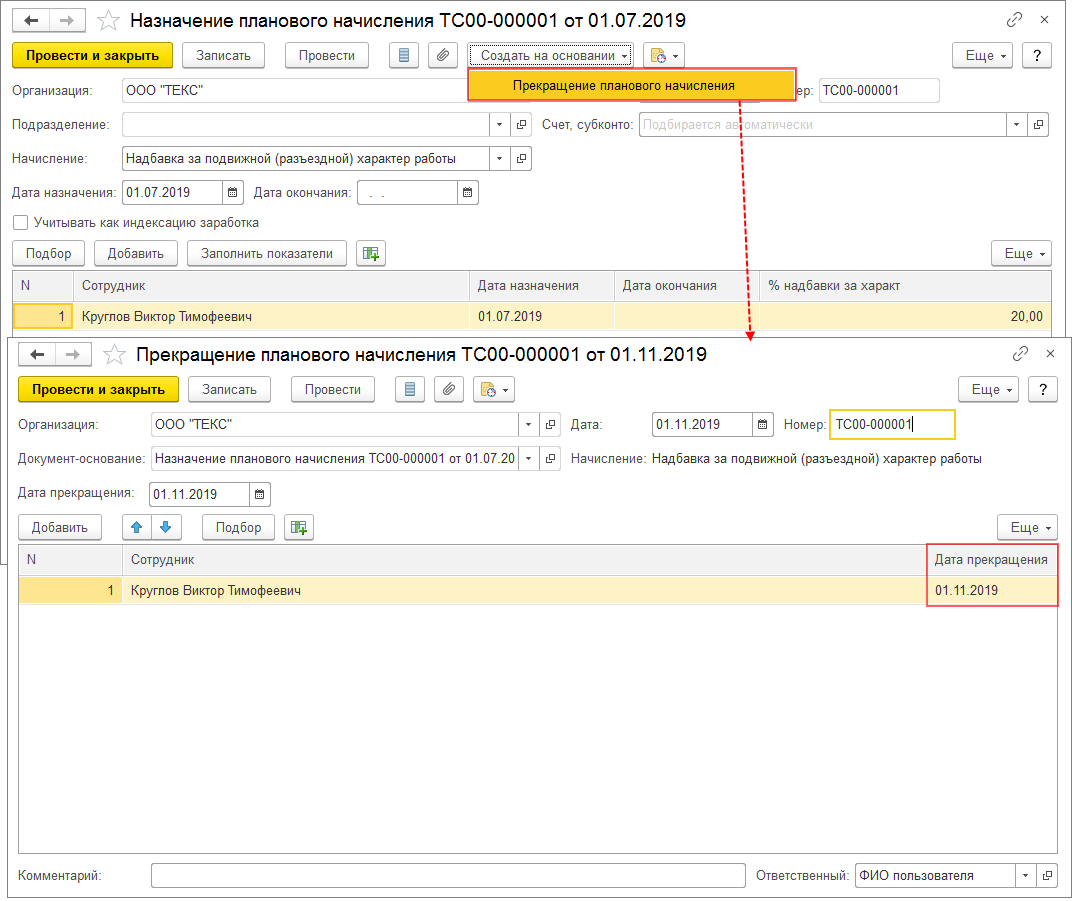The width and height of the screenshot is (1072, 901).
Task: Open top Еще menu in Прекращение window
Action: point(988,390)
